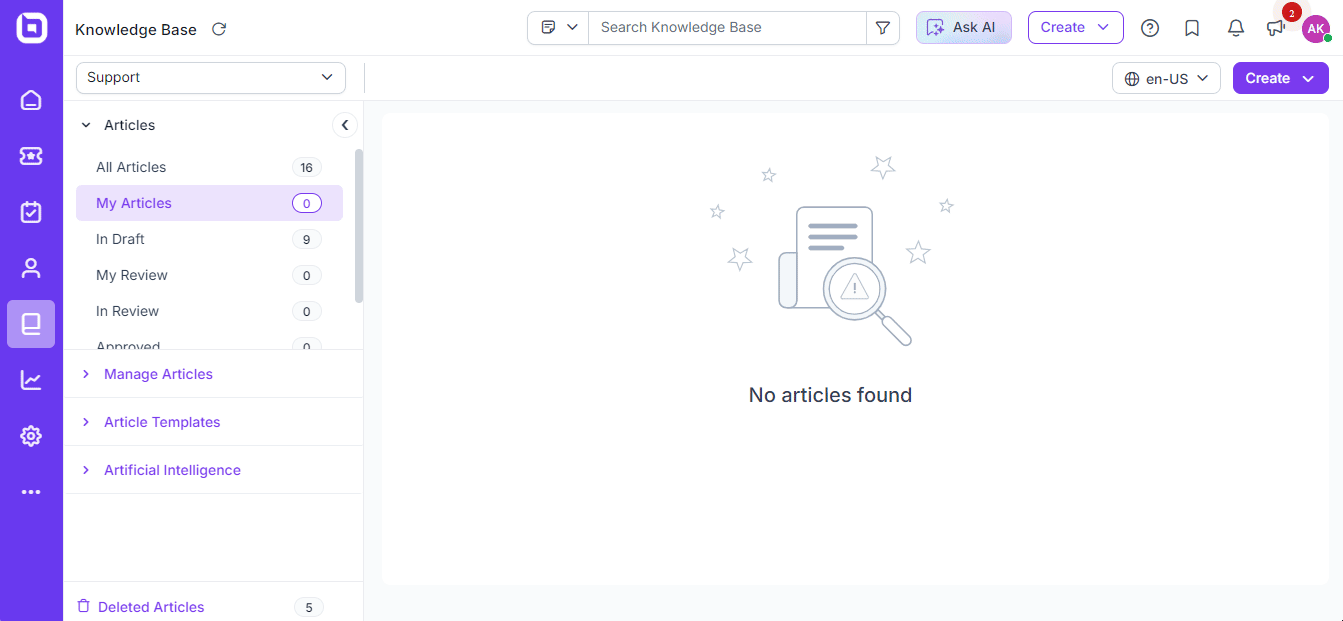Select In Review articles
The image size is (1343, 621).
[209, 311]
